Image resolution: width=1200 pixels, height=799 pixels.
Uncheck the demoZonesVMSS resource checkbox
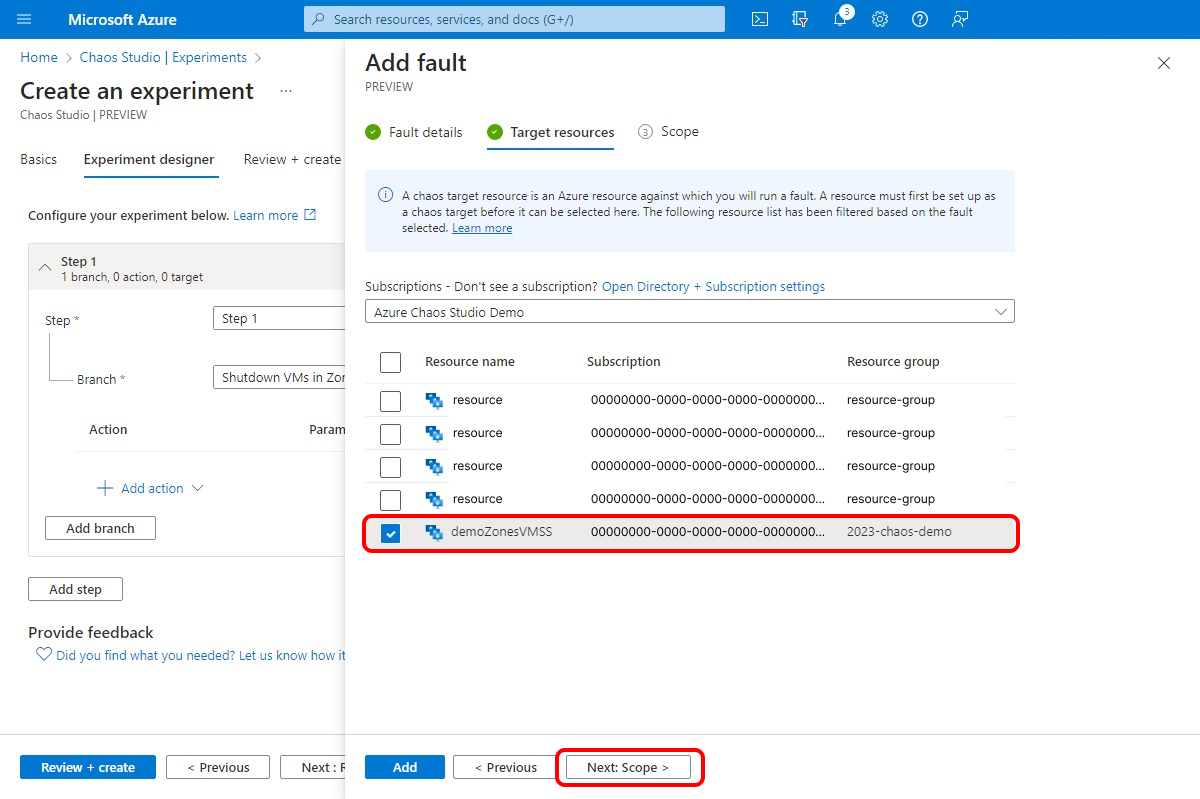tap(390, 532)
